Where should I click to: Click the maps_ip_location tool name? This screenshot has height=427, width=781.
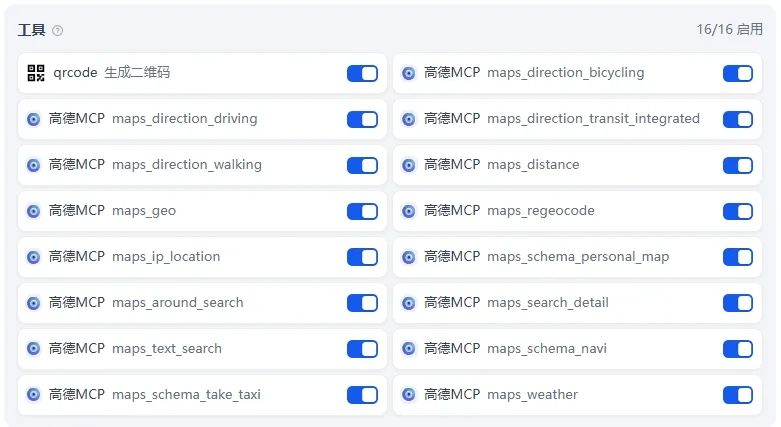[166, 257]
